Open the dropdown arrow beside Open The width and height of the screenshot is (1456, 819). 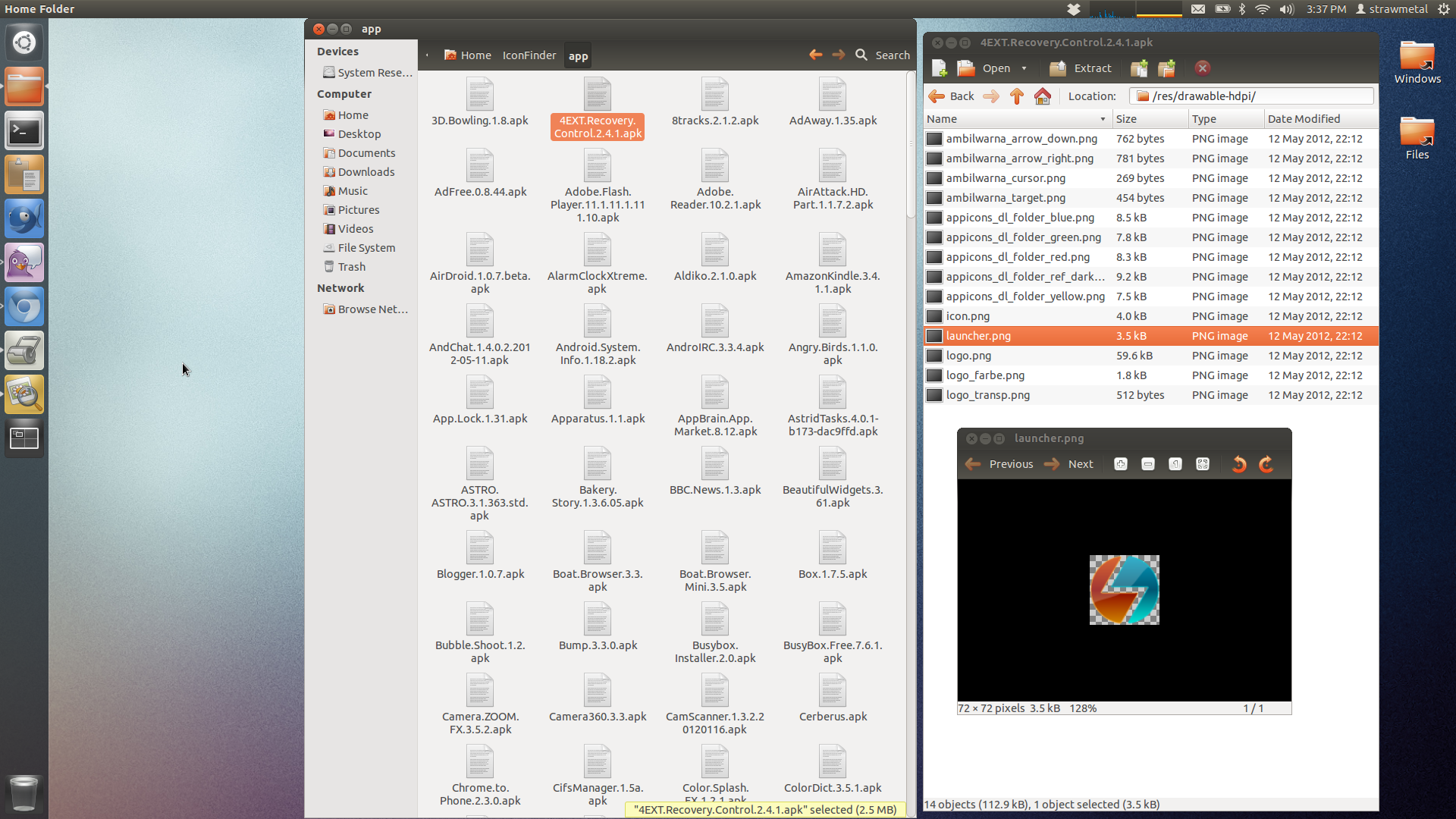[x=1024, y=68]
